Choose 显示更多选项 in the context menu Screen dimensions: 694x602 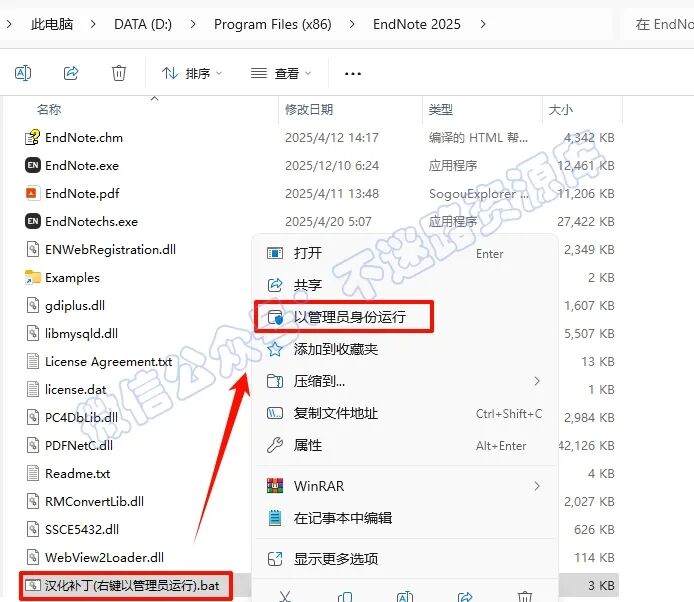[405, 559]
